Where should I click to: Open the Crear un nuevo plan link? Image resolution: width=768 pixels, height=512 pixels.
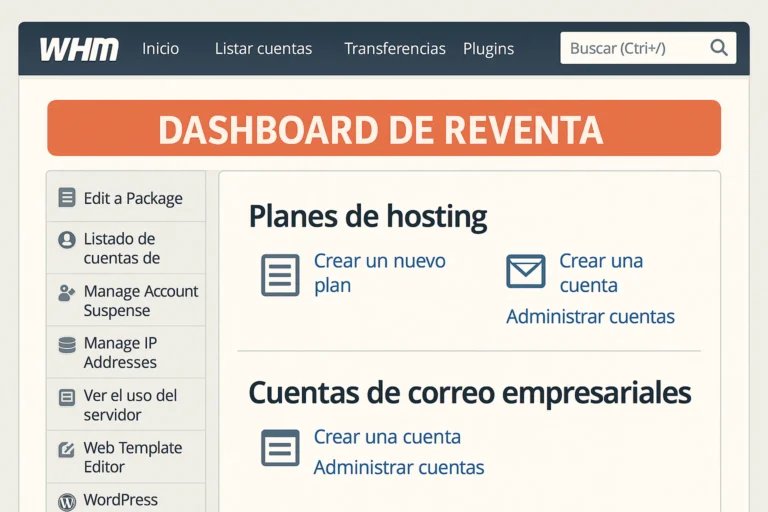tap(380, 273)
